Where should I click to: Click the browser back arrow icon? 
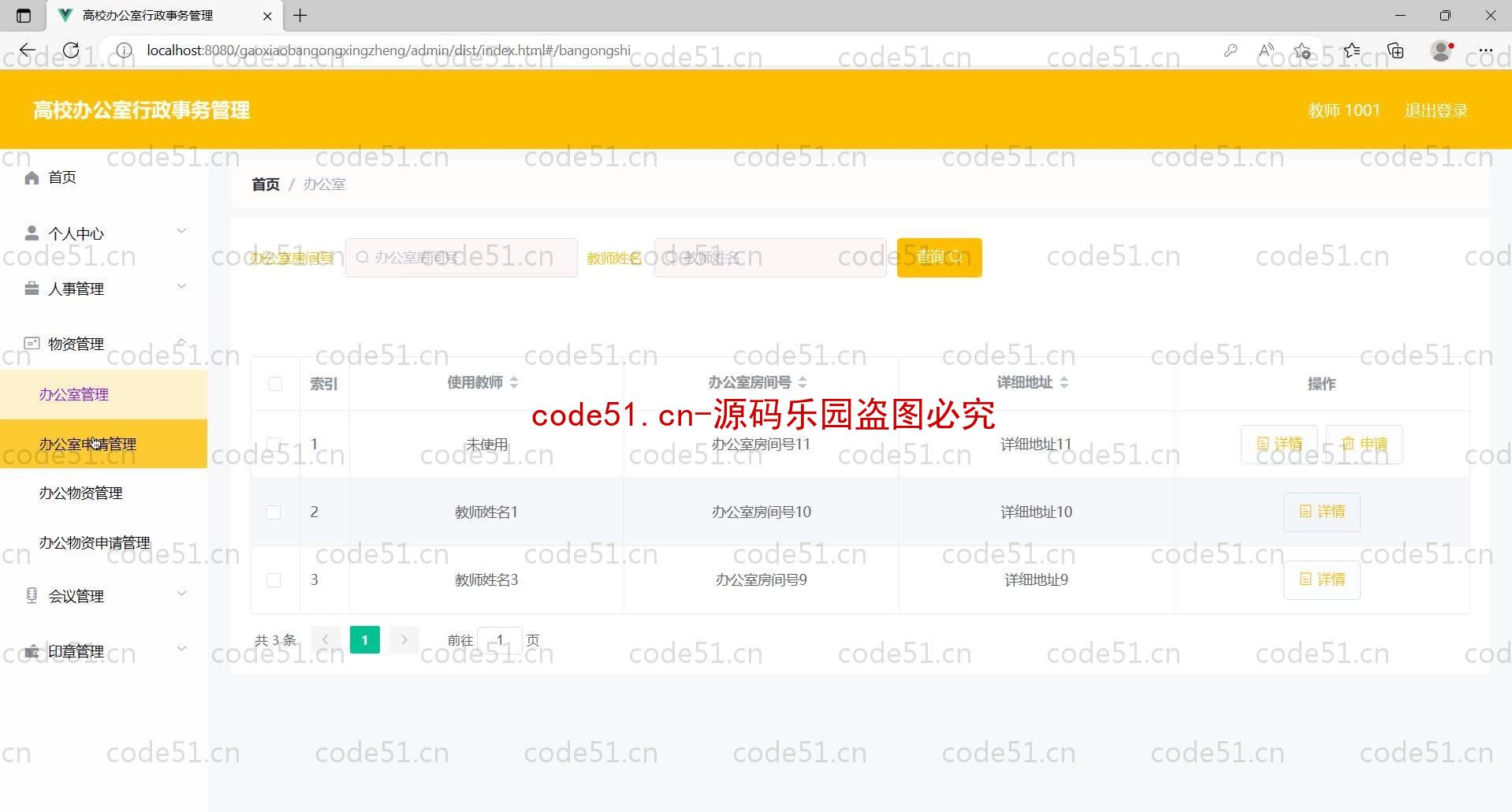[x=28, y=50]
